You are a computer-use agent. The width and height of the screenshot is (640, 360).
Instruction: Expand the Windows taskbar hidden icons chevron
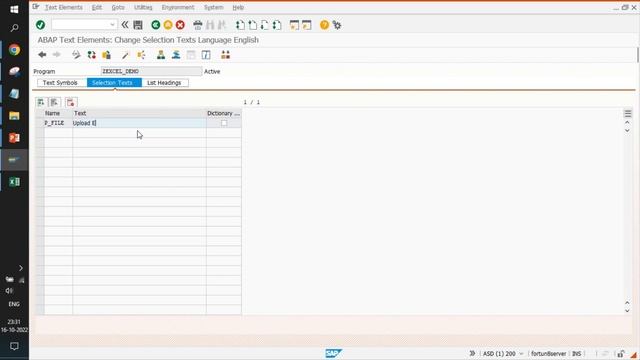coord(21,268)
